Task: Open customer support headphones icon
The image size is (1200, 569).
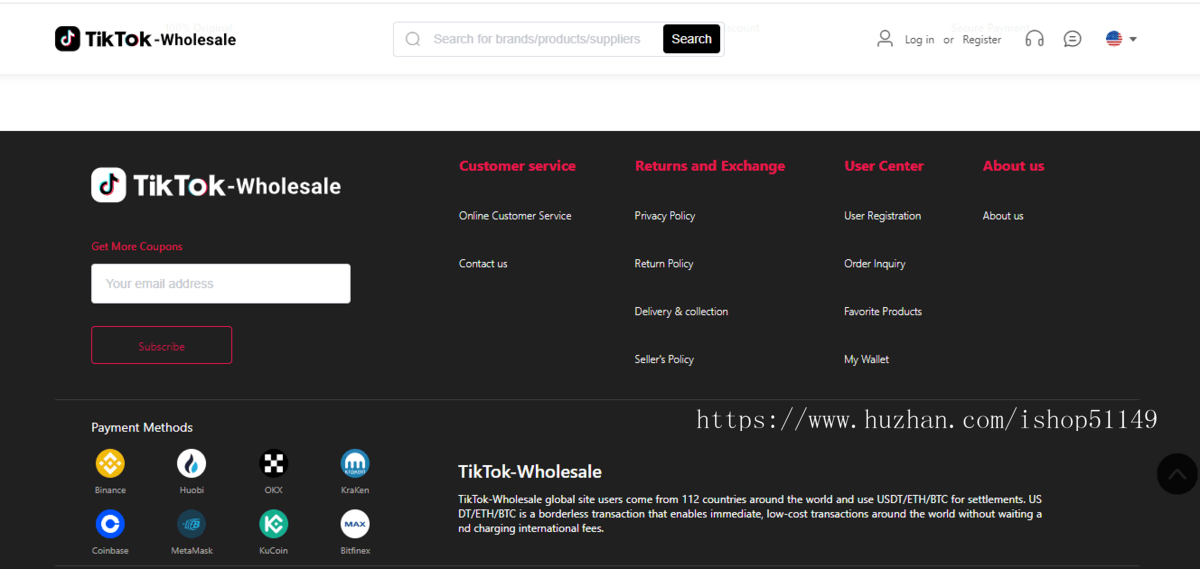Action: 1035,39
